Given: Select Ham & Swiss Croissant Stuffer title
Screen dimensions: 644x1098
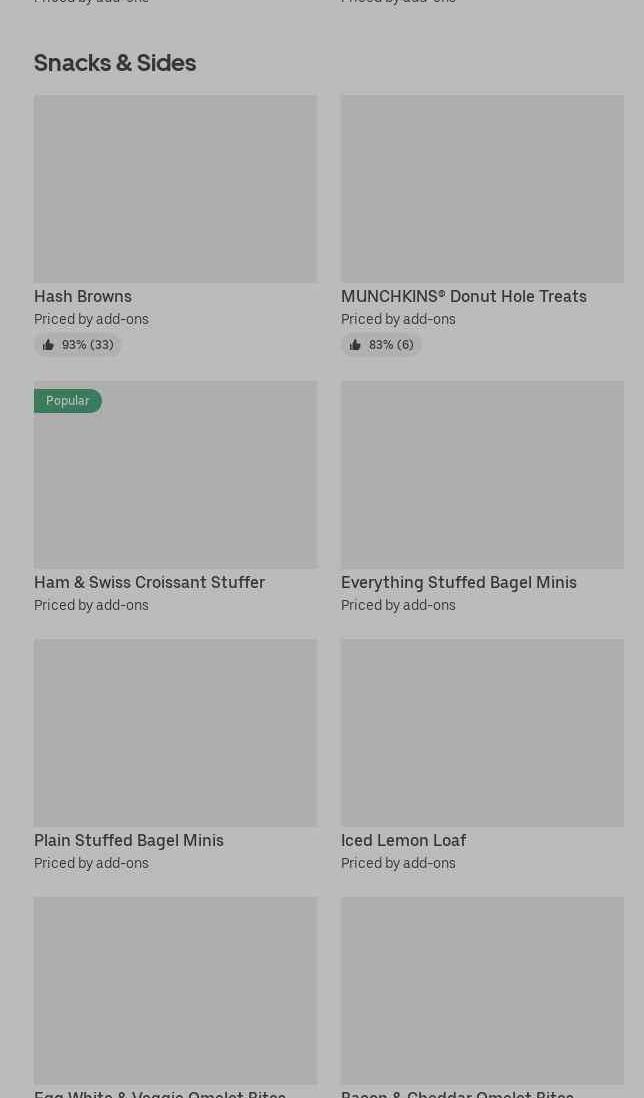Looking at the screenshot, I should click(x=149, y=582).
